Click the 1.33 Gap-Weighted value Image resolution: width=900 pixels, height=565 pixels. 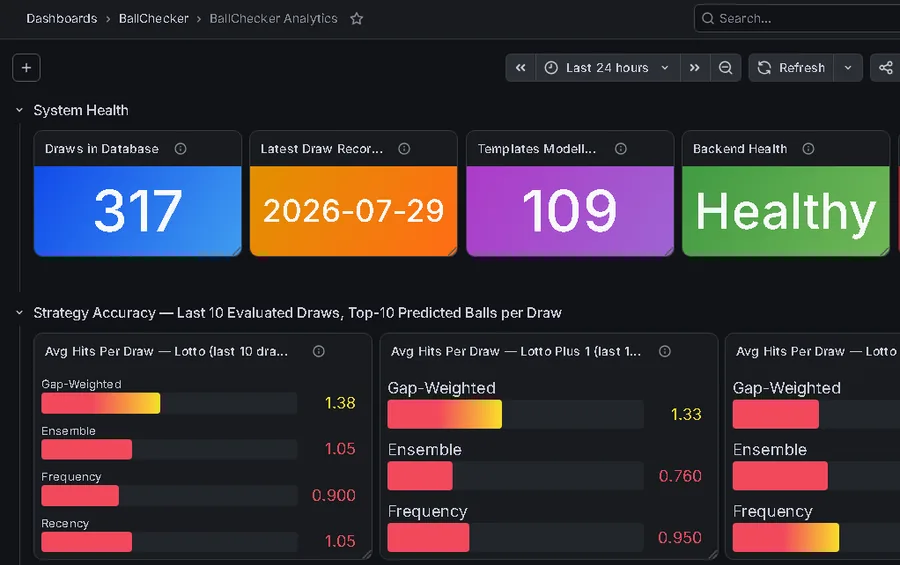(x=686, y=414)
